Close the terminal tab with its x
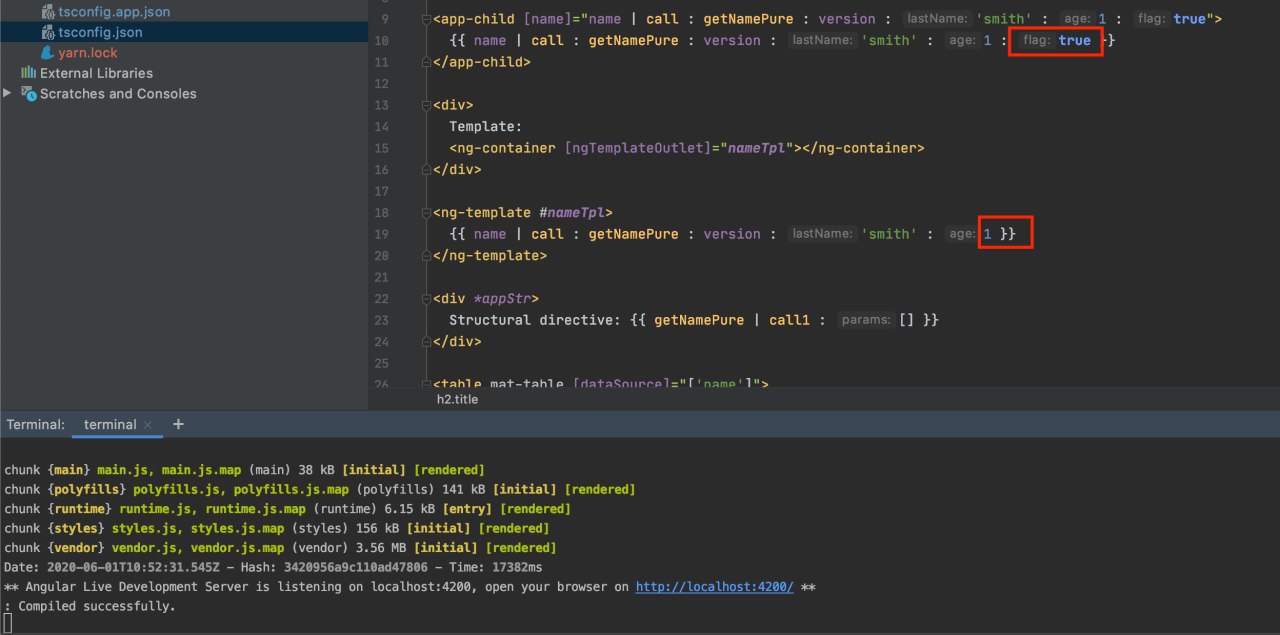 148,425
